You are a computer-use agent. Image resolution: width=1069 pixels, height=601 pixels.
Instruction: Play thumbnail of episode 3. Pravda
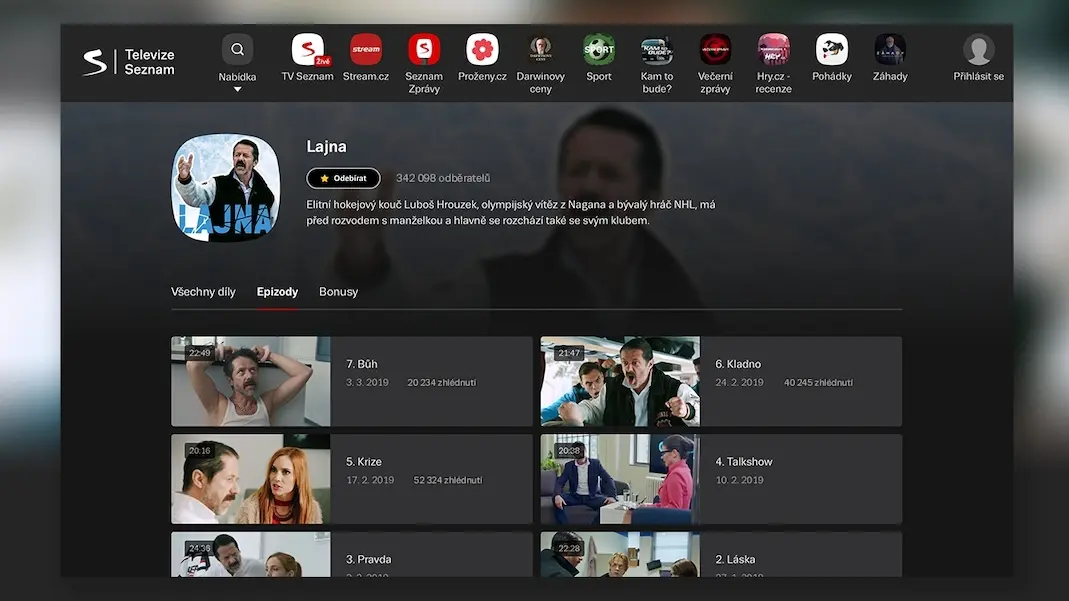251,555
